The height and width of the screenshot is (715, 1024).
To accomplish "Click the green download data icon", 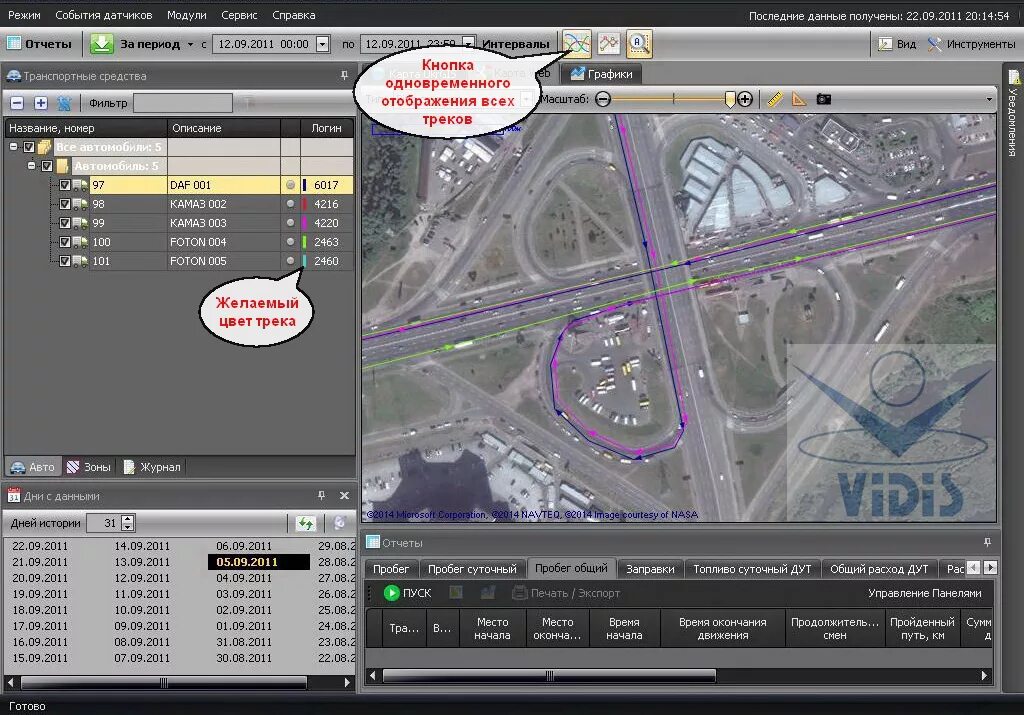I will pyautogui.click(x=101, y=44).
